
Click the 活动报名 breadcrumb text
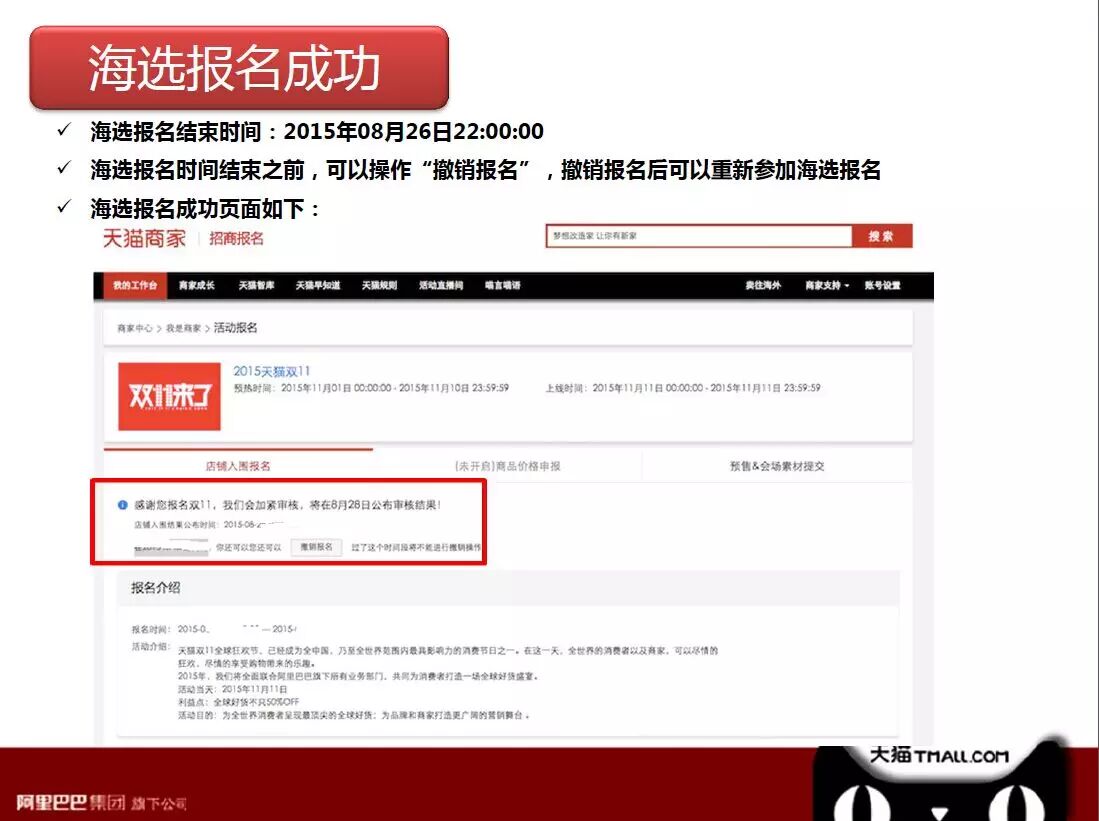tap(236, 327)
